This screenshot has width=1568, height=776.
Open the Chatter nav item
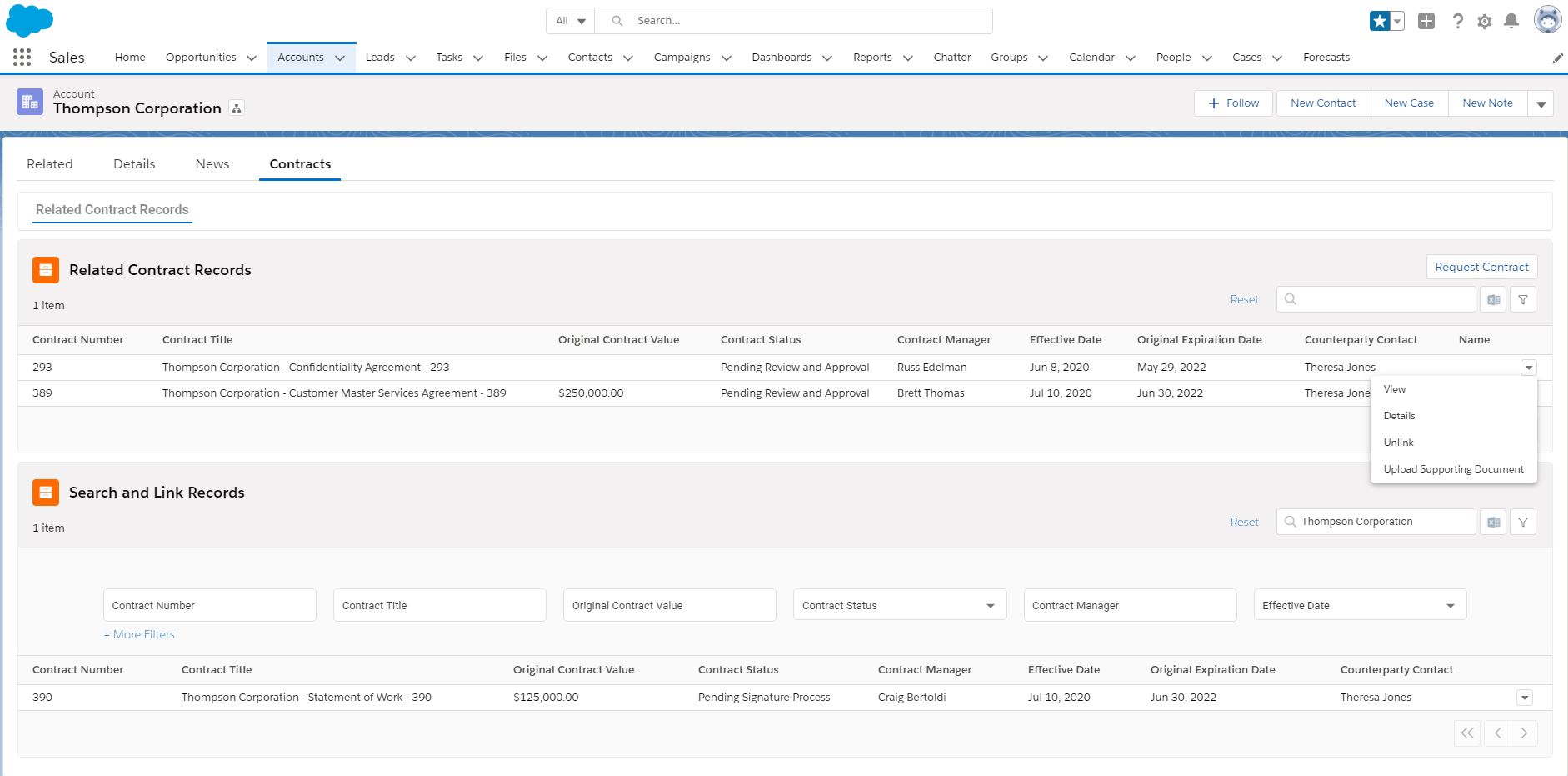point(952,58)
